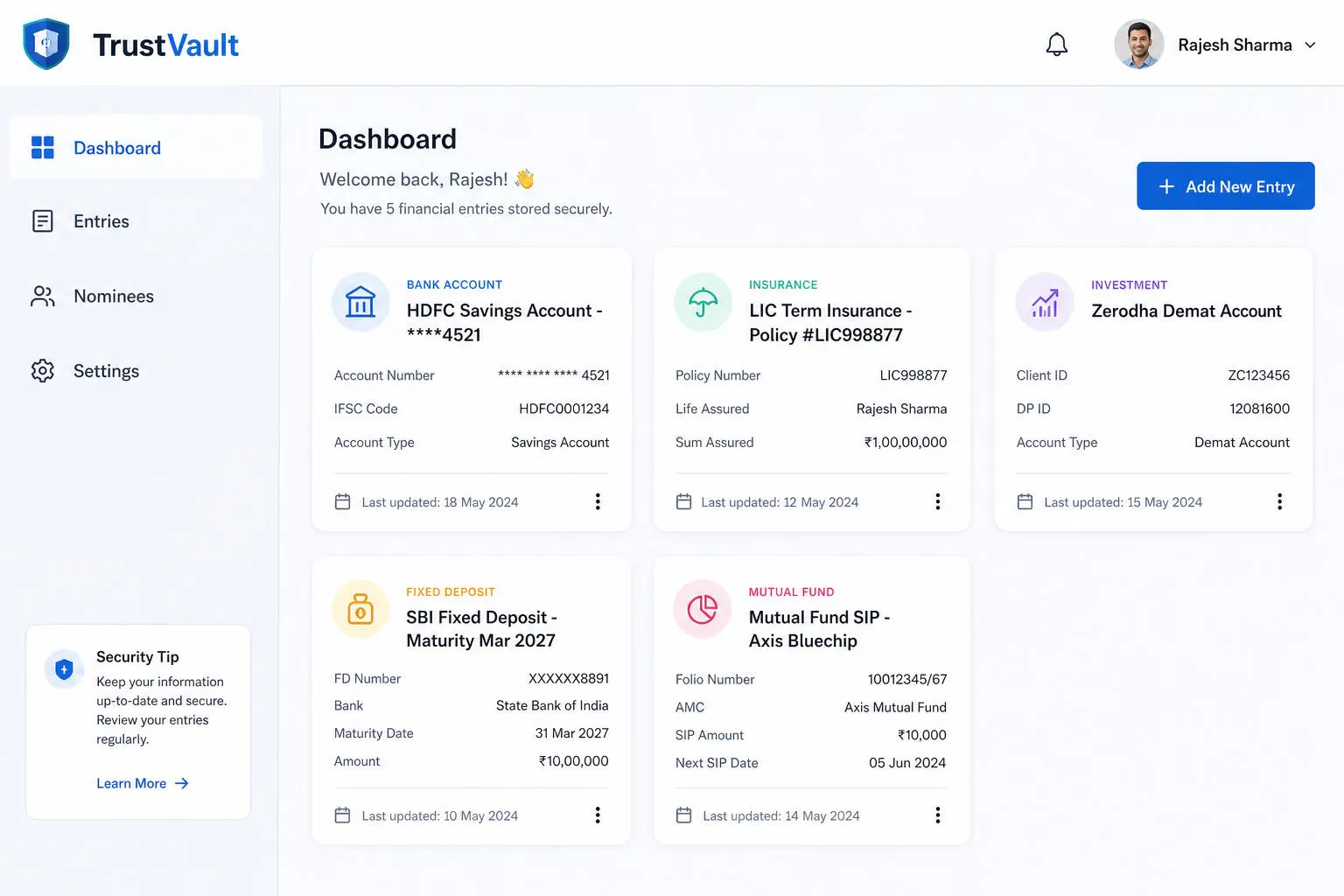Image resolution: width=1344 pixels, height=896 pixels.
Task: Click the BANK ACCOUNT category label
Action: click(454, 284)
